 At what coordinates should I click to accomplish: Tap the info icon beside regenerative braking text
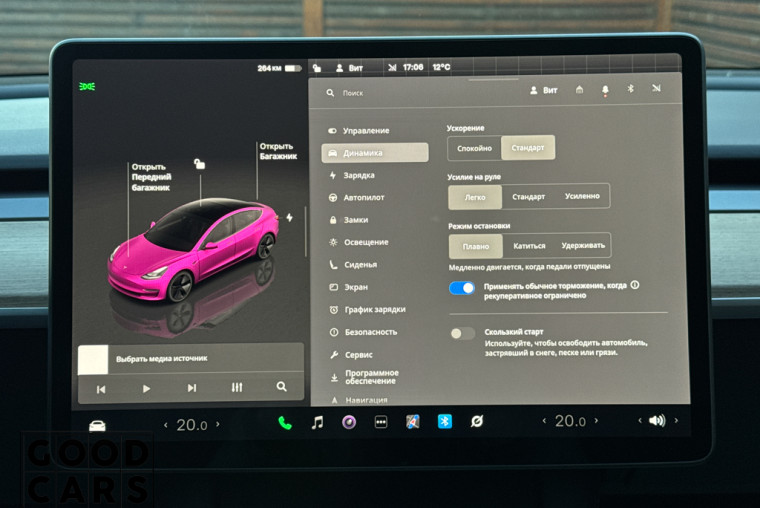(x=634, y=285)
